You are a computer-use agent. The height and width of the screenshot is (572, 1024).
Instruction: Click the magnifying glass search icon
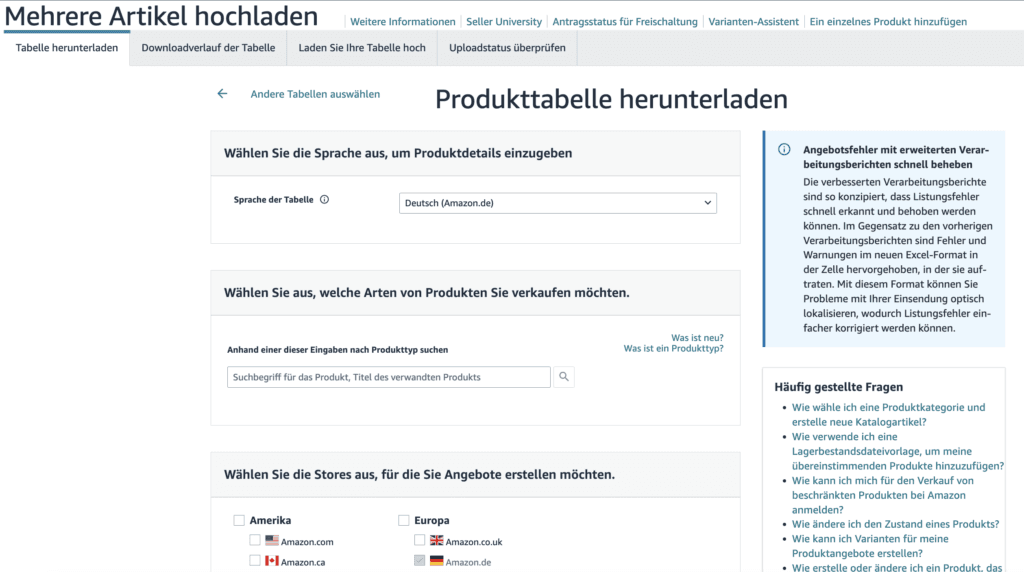coord(564,377)
